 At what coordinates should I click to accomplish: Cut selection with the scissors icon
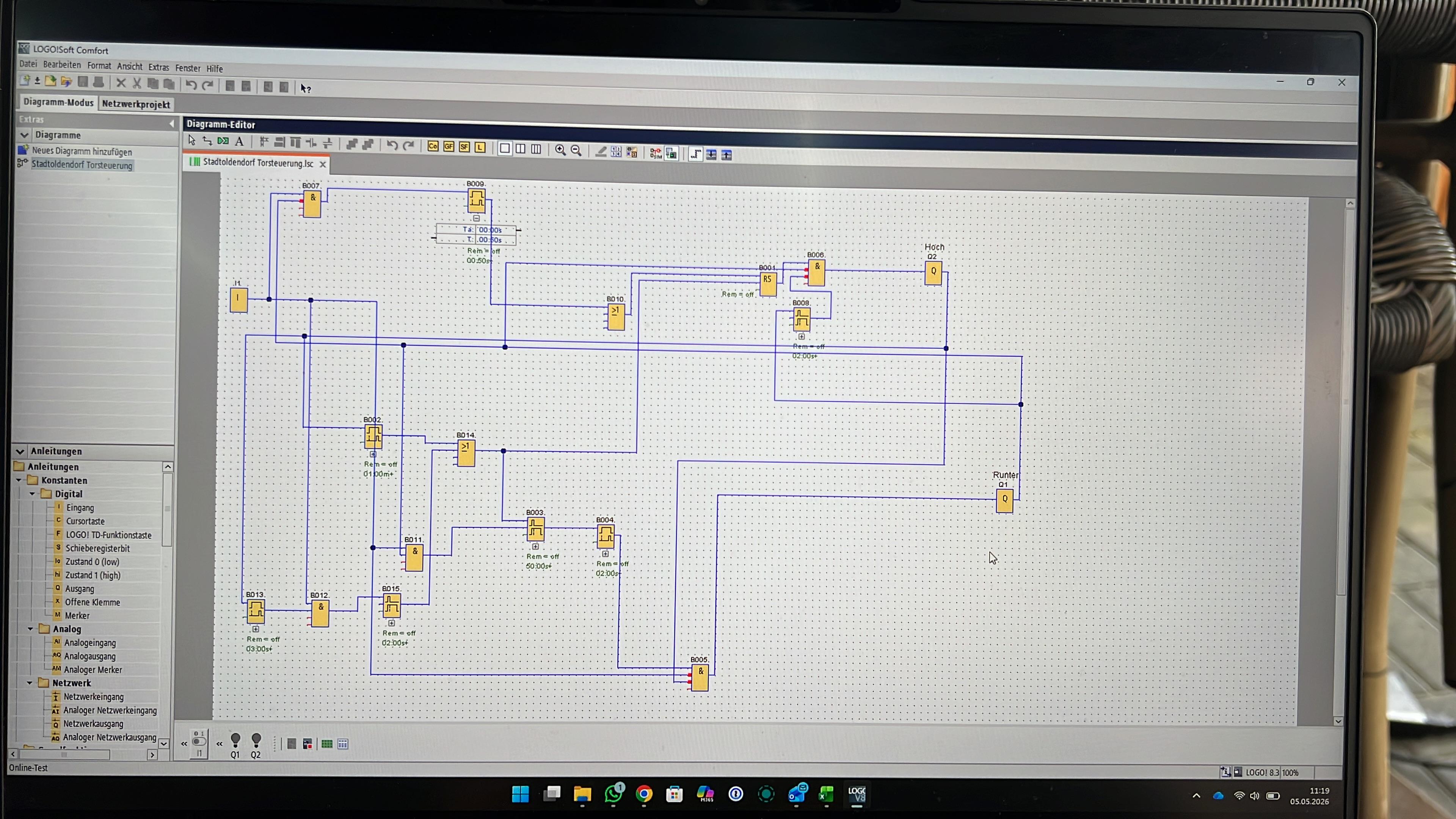point(137,84)
